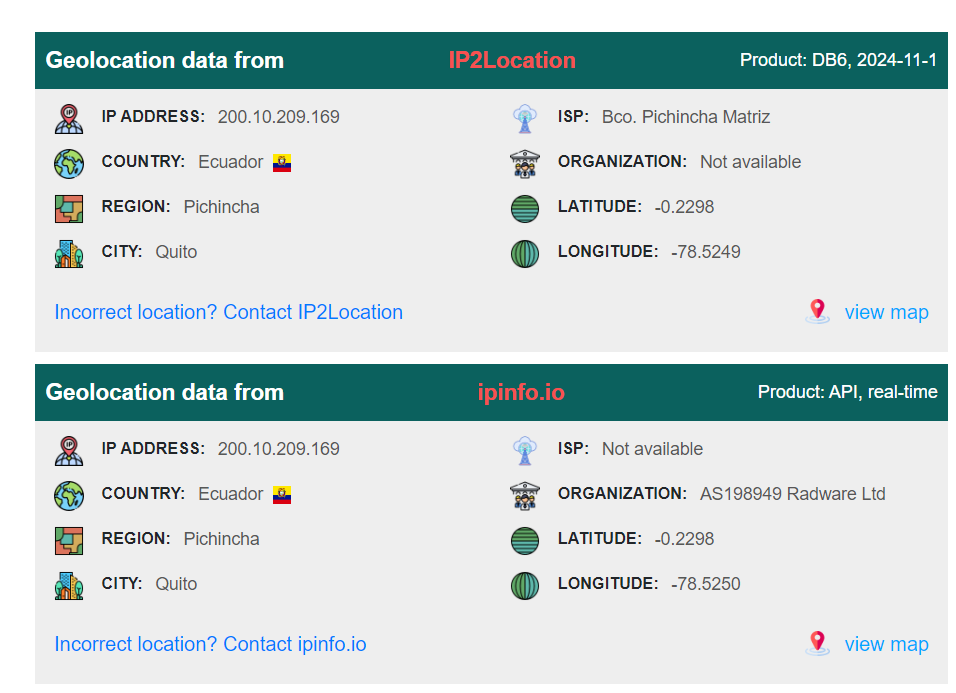
Task: Open view map link for ipinfo.io data
Action: point(886,644)
